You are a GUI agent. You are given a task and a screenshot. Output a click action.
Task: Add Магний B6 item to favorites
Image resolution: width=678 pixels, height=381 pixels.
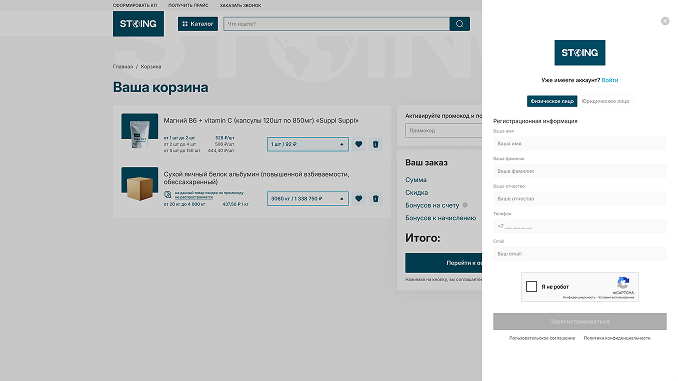click(358, 144)
